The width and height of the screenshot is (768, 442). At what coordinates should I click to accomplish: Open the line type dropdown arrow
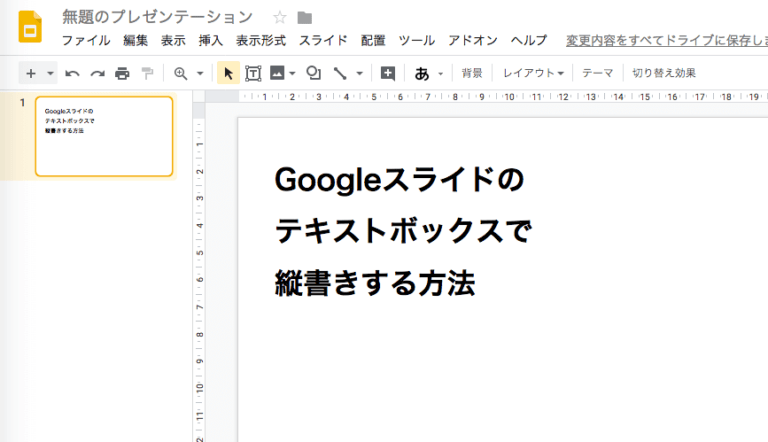pyautogui.click(x=360, y=74)
